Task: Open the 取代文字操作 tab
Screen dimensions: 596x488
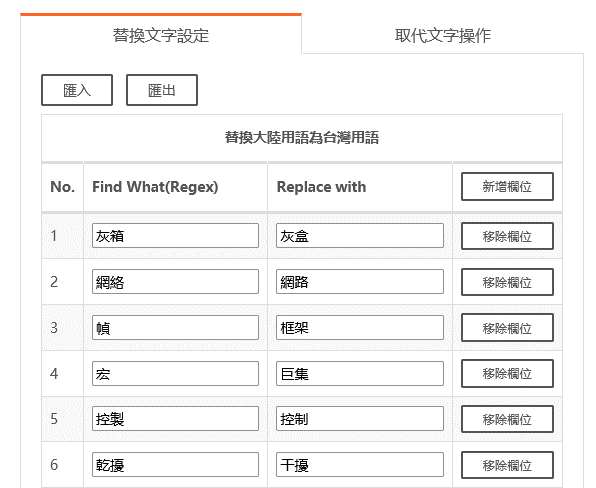Action: pyautogui.click(x=442, y=35)
